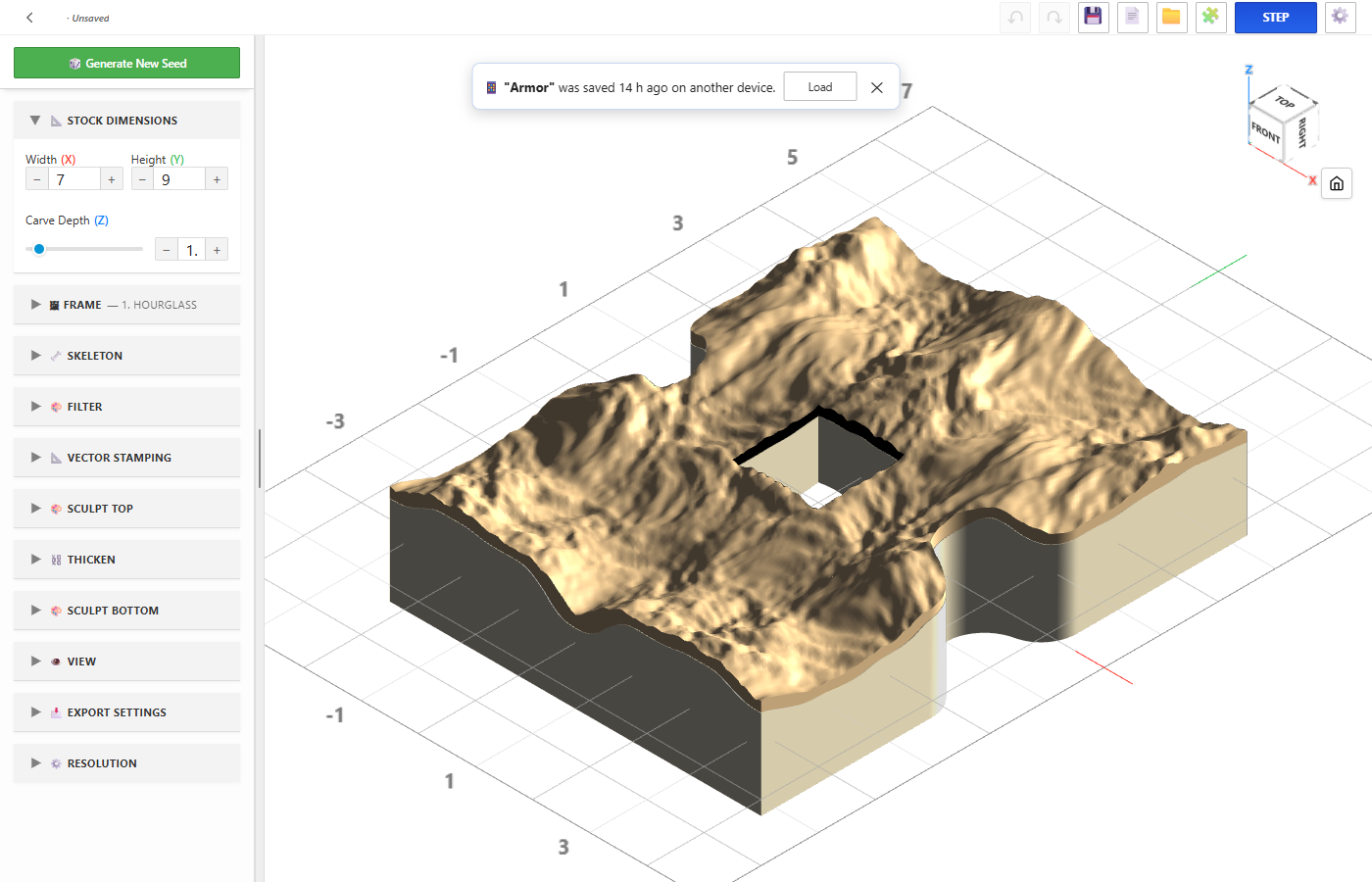
Task: Reset view with the home icon
Action: pos(1337,183)
